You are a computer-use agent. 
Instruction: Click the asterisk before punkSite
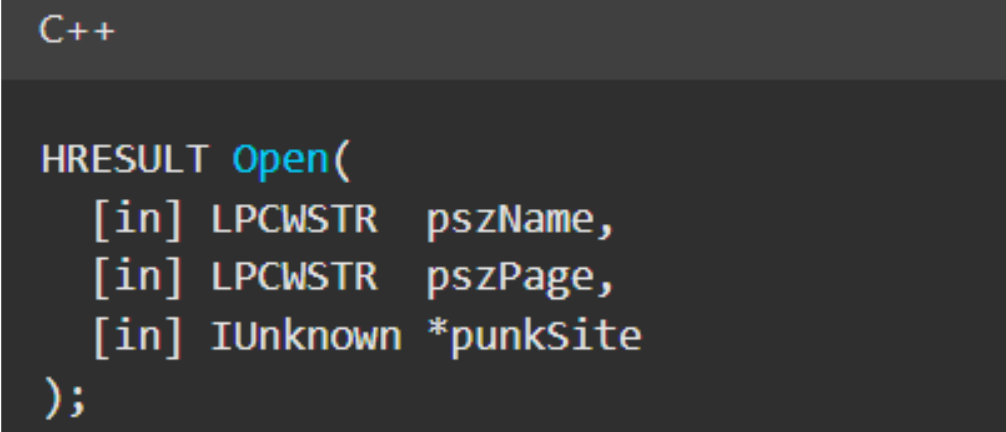(x=436, y=333)
